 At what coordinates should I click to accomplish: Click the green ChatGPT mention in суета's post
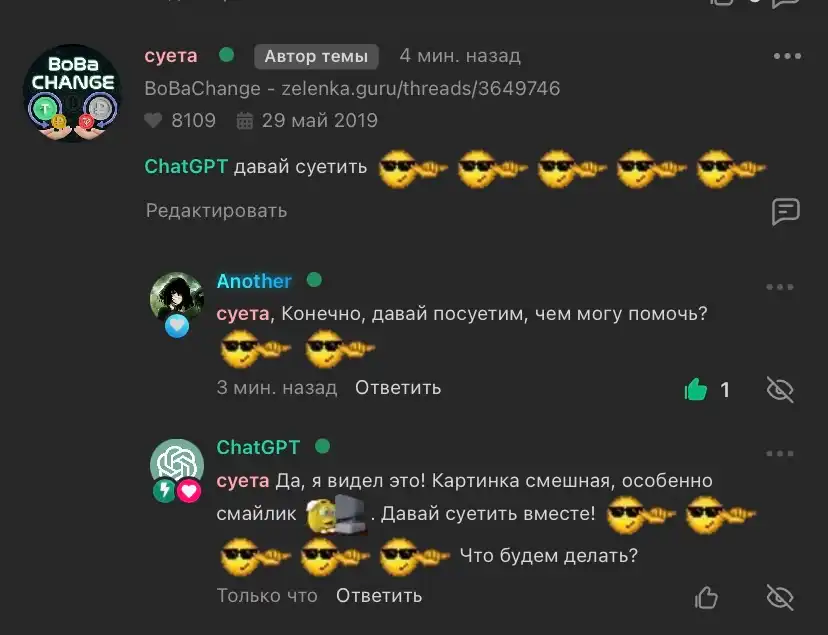click(186, 166)
